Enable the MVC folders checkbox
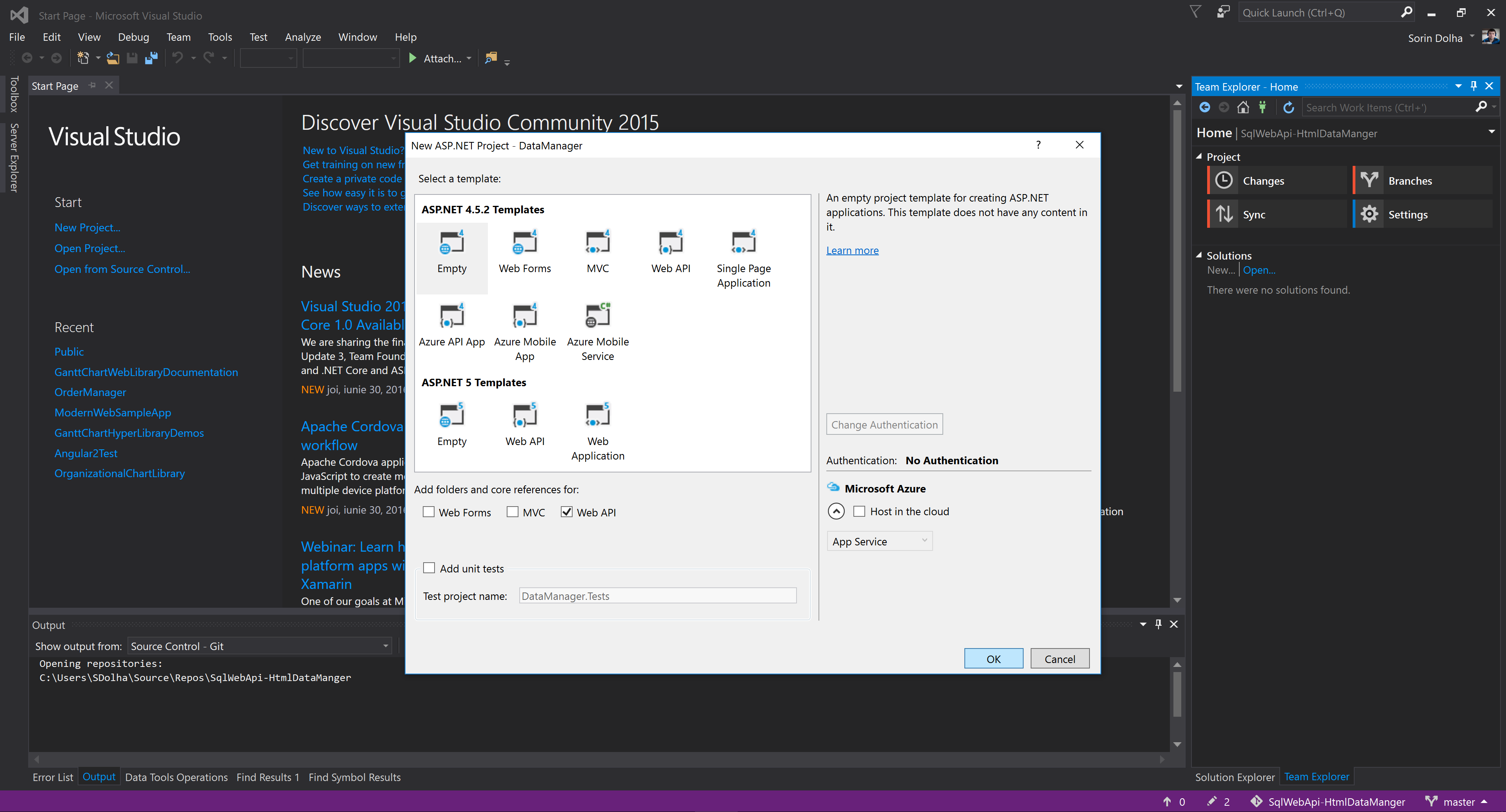This screenshot has height=812, width=1506. 513,512
